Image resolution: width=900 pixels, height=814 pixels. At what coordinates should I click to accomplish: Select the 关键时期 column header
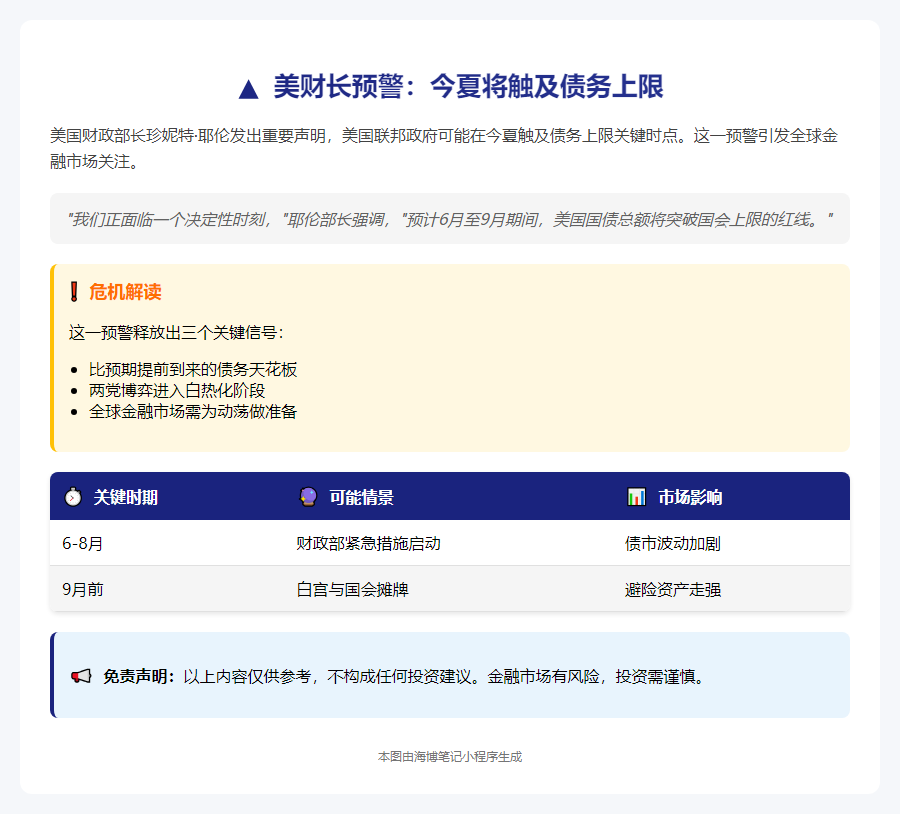[x=125, y=497]
